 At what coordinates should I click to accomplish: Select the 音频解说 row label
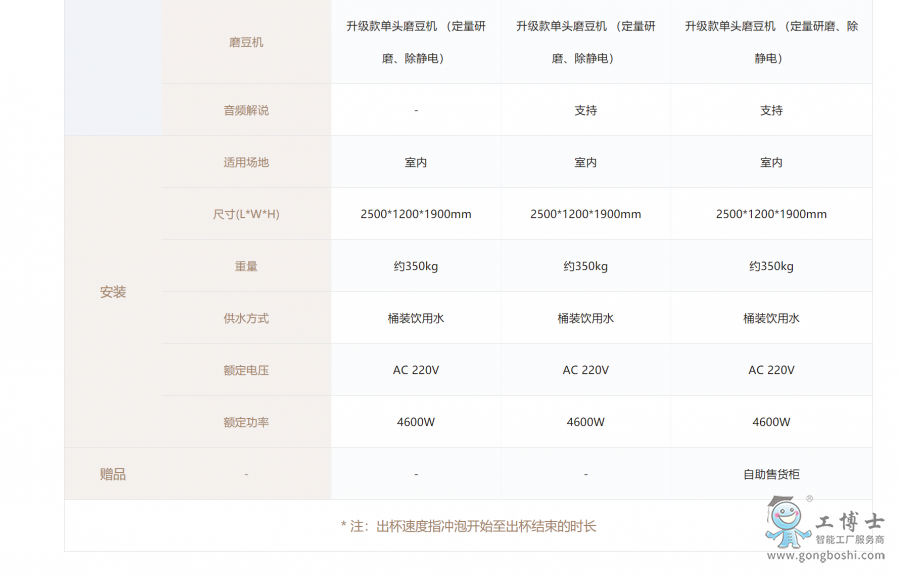click(x=246, y=110)
